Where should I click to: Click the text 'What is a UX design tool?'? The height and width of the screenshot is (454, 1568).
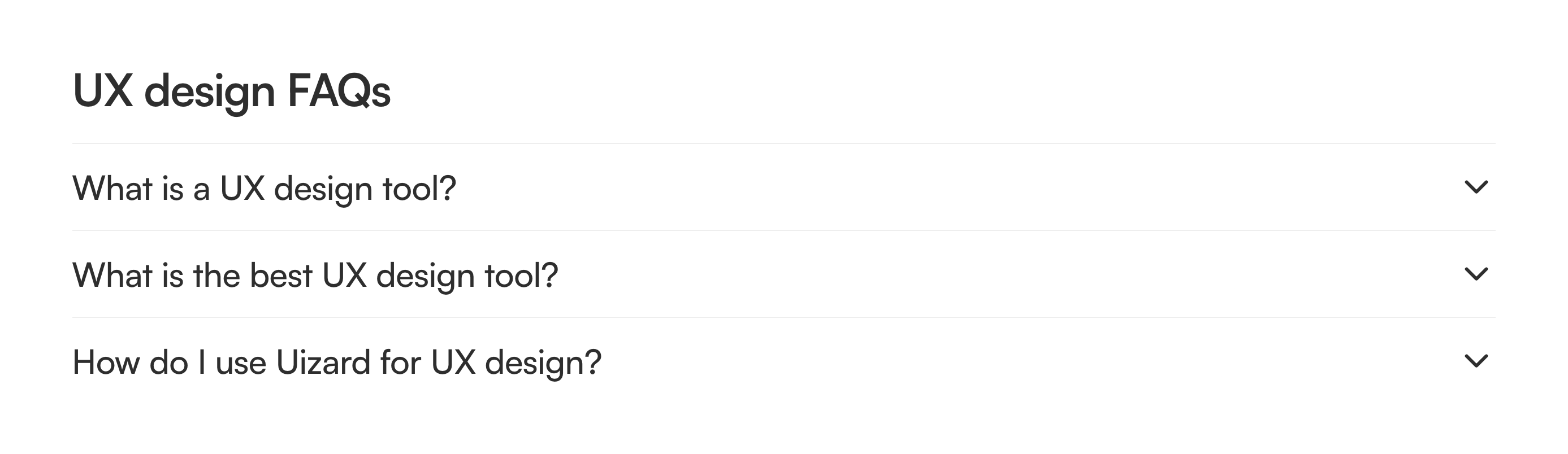tap(264, 189)
